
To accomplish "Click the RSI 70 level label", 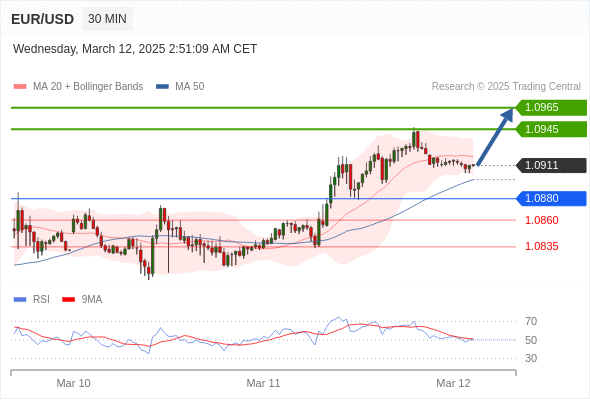I will (x=531, y=321).
